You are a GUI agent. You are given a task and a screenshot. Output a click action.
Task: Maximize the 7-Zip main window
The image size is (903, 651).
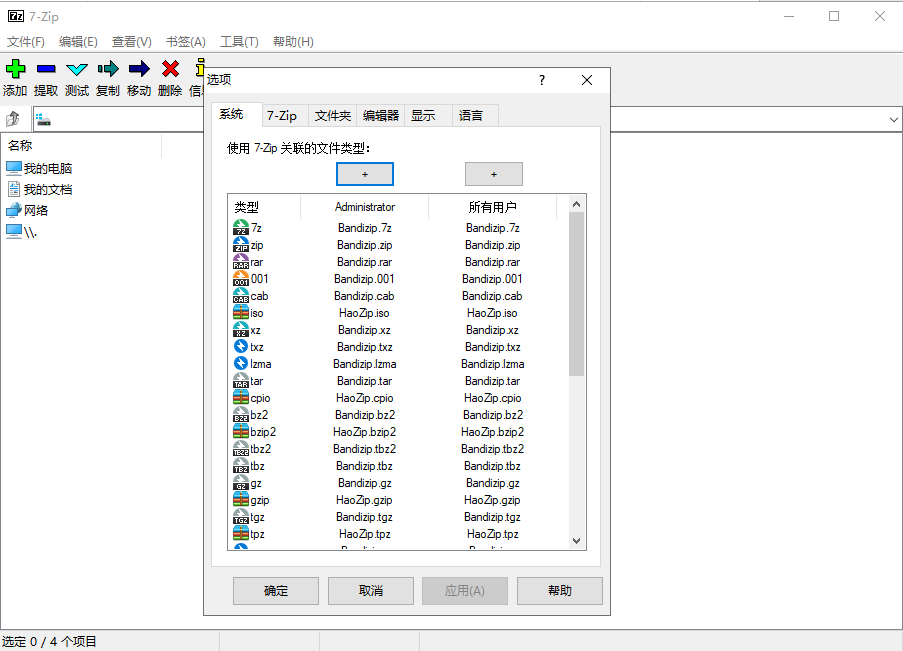pyautogui.click(x=834, y=16)
